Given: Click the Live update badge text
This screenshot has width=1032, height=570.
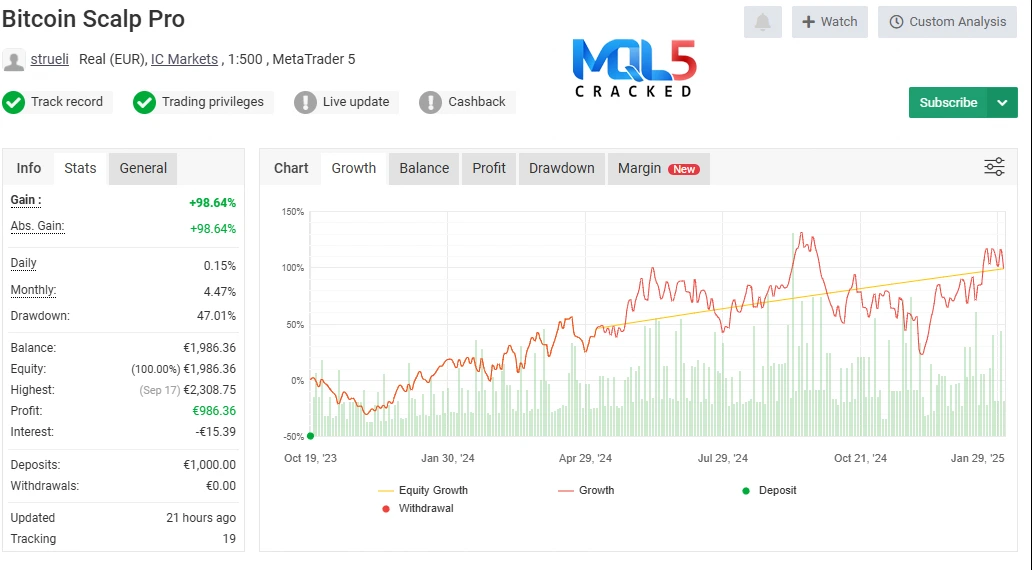Looking at the screenshot, I should pos(355,102).
